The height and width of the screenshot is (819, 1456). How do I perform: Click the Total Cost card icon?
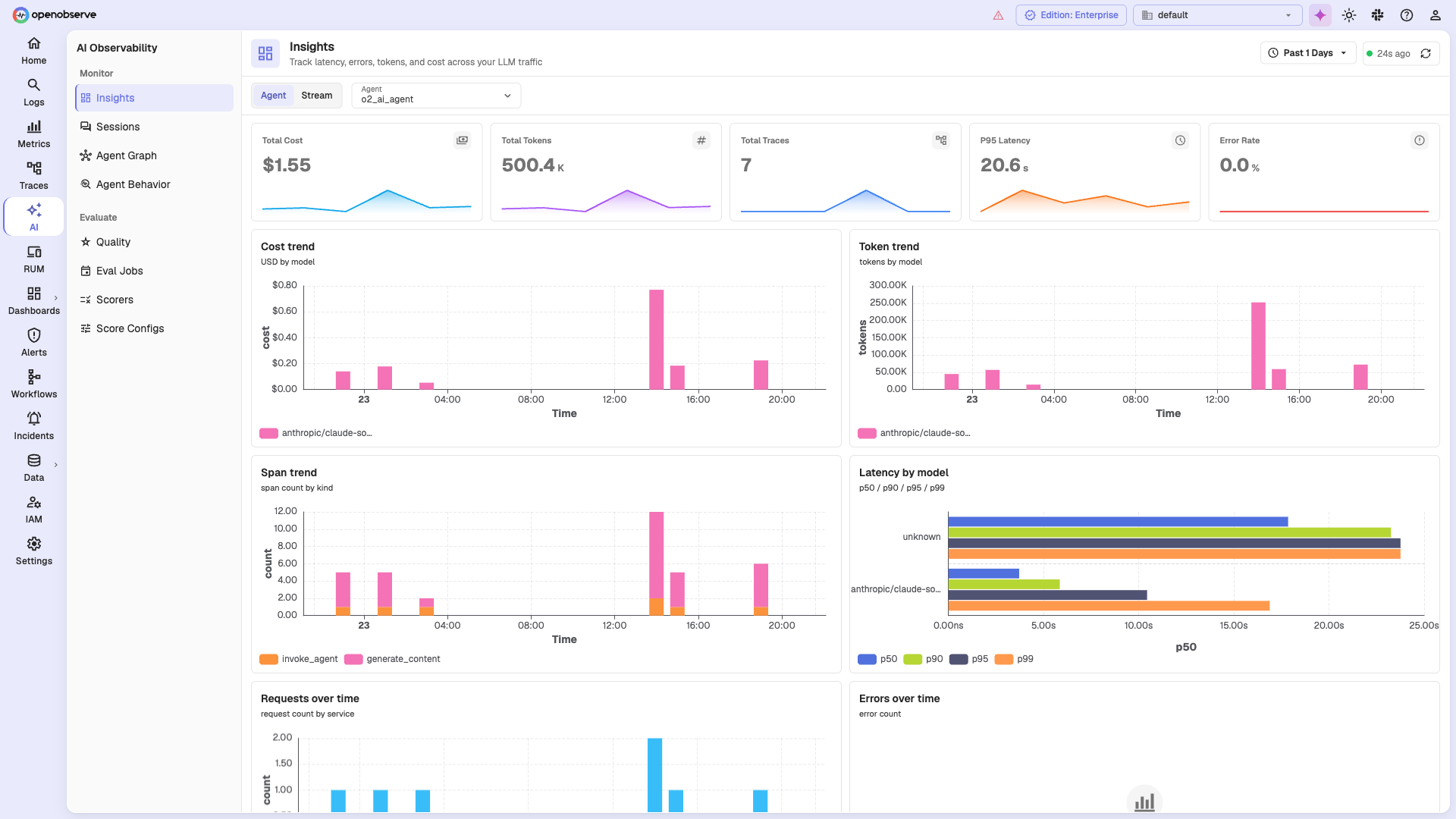pyautogui.click(x=462, y=140)
